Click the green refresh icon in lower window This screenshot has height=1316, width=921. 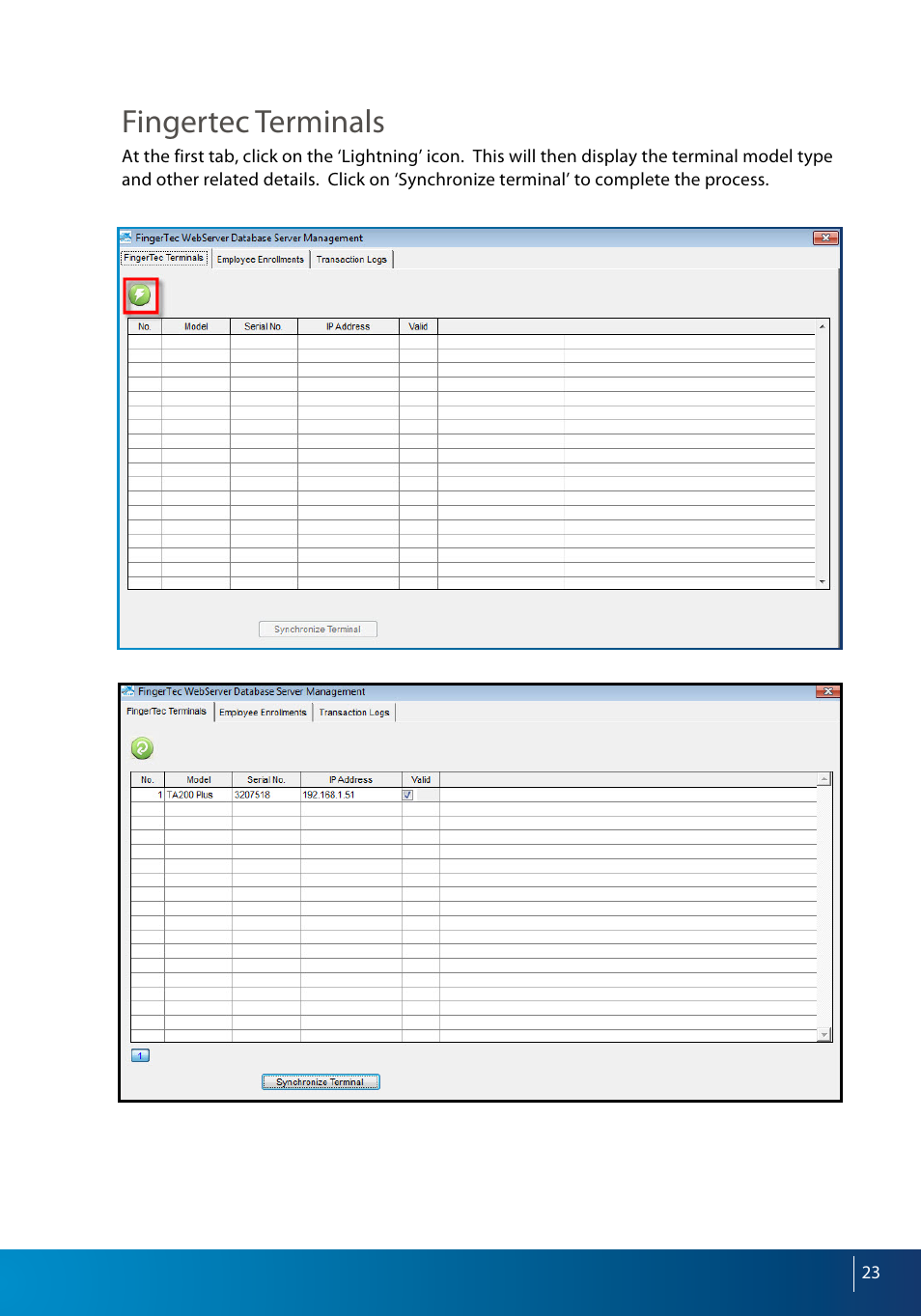142,748
